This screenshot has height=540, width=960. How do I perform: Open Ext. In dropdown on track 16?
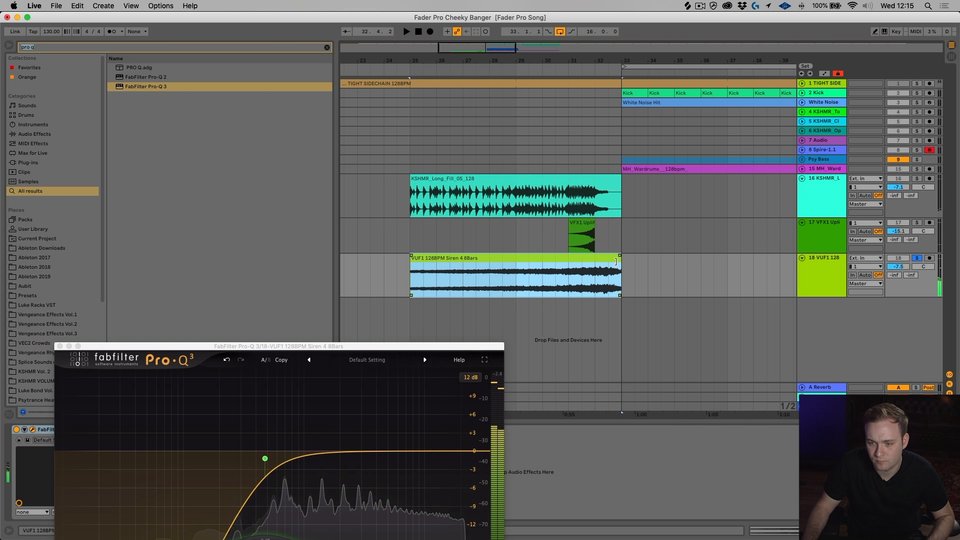tap(865, 178)
